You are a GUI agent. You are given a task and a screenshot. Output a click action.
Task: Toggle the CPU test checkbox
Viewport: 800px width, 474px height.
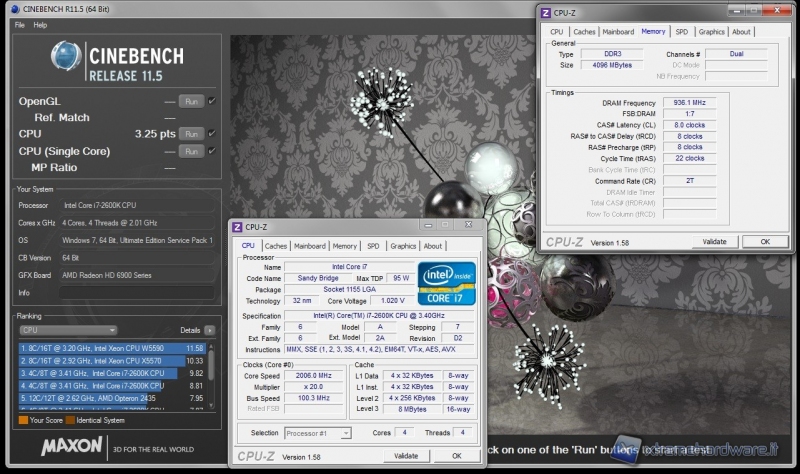pos(211,133)
